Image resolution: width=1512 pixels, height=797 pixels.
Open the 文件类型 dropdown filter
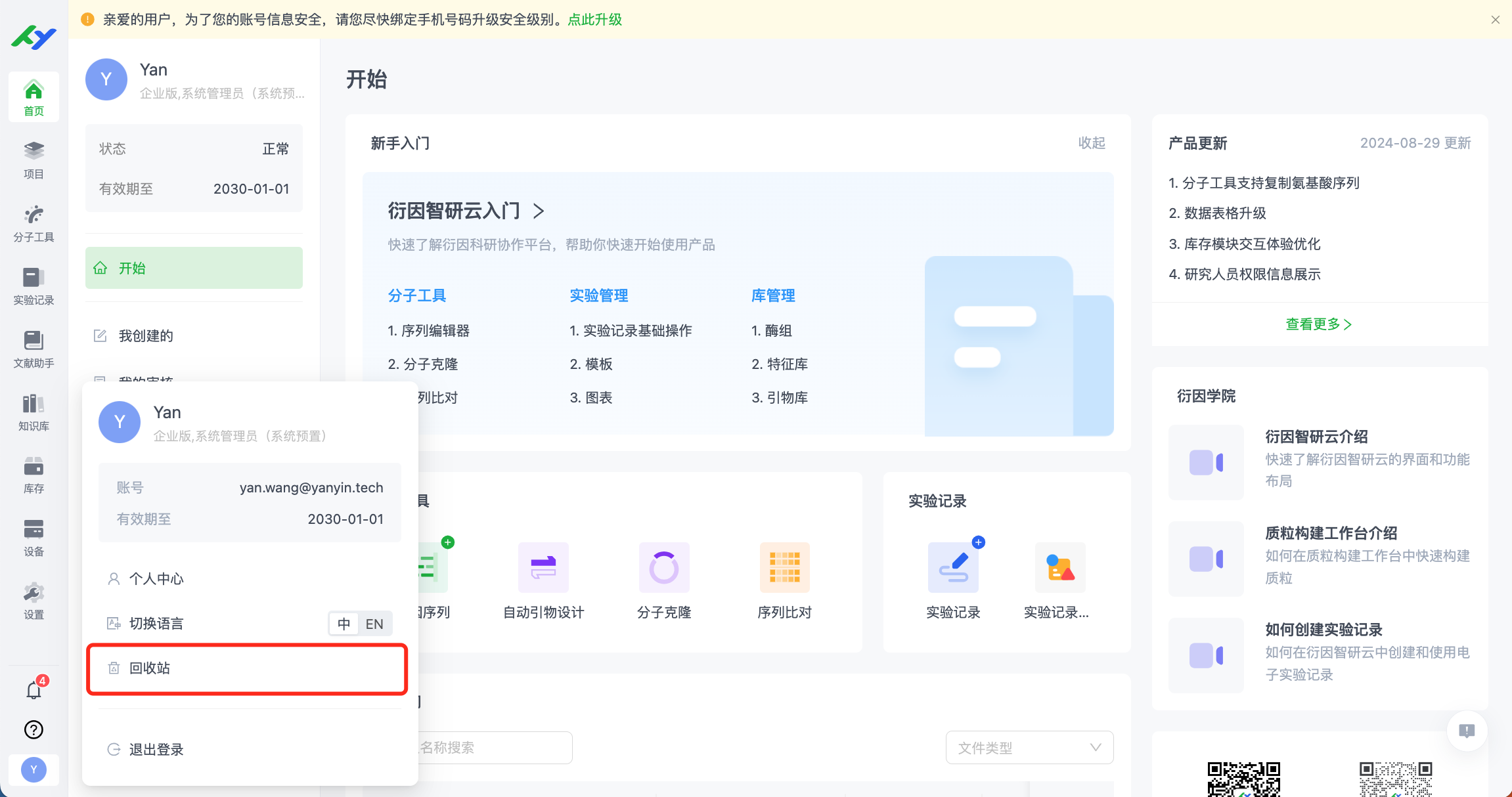coord(1029,747)
